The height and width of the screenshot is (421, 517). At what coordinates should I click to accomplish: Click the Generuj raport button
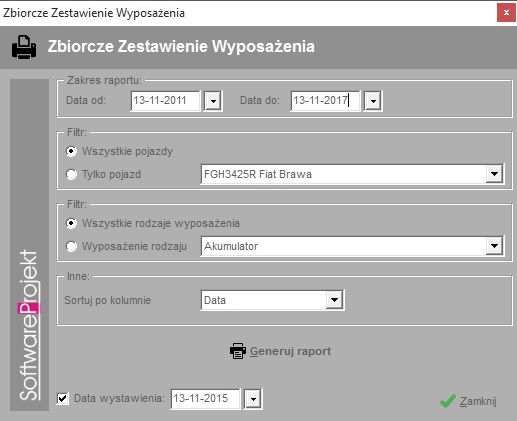point(280,351)
